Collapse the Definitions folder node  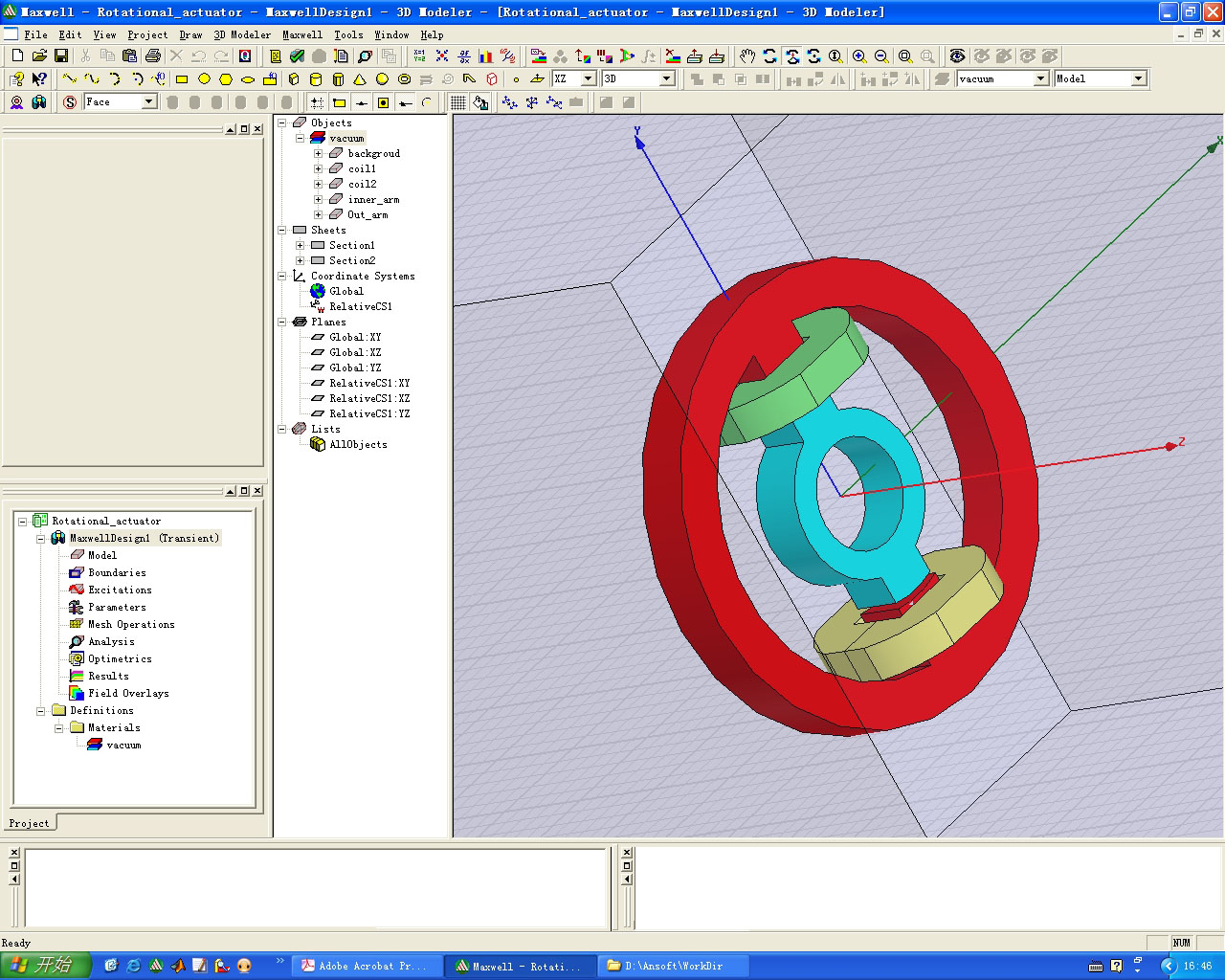(41, 710)
